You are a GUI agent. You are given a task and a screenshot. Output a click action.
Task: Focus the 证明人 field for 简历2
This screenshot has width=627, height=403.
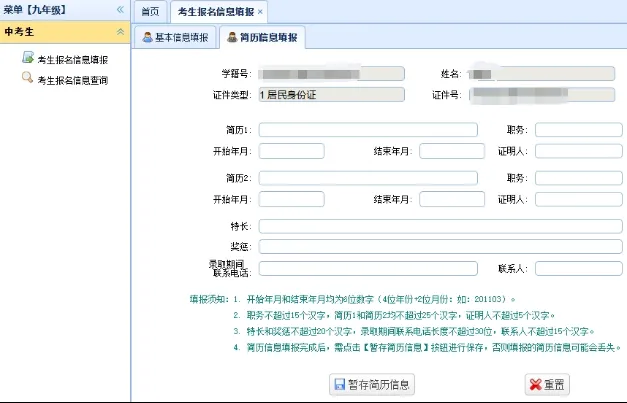[579, 199]
